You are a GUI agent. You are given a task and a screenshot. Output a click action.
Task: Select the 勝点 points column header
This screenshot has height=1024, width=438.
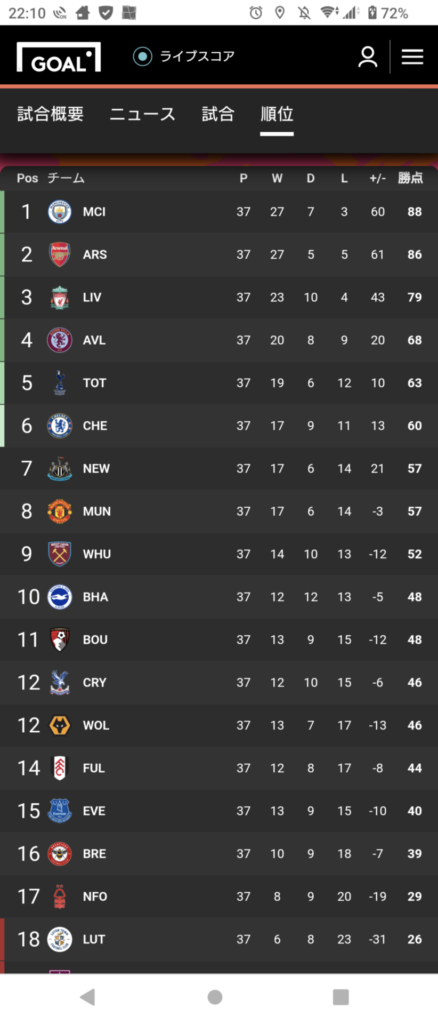411,178
